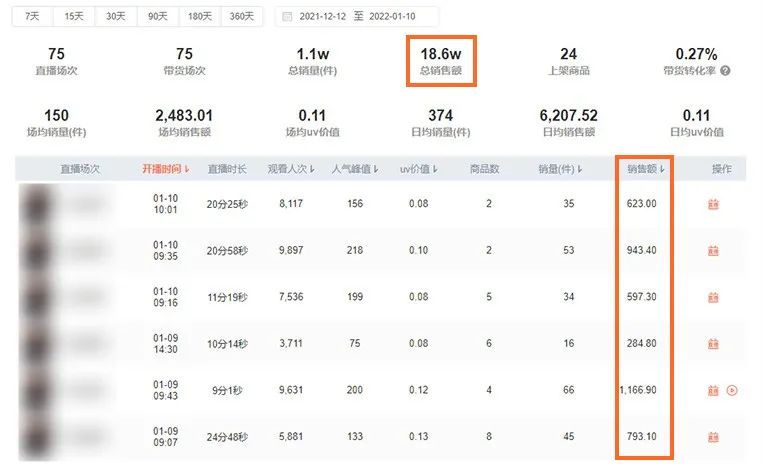Sort the table by 销售额
This screenshot has width=762, height=464.
pos(646,169)
